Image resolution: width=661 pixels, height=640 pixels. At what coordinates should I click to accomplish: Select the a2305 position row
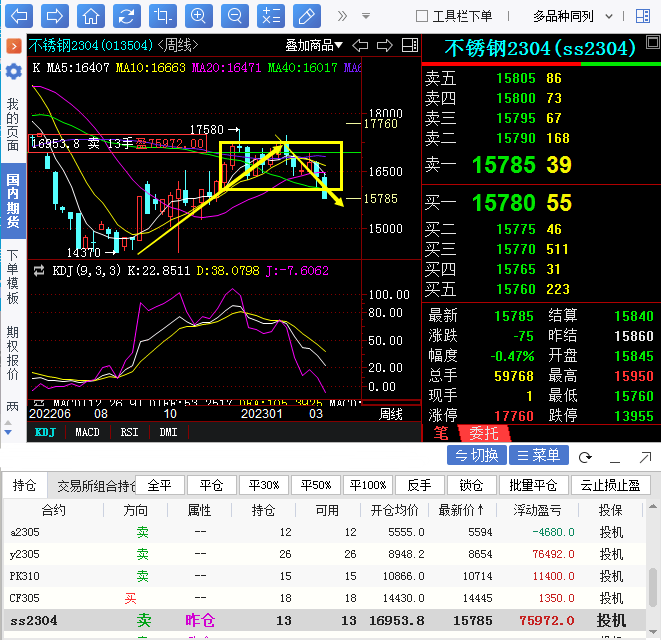[325, 532]
